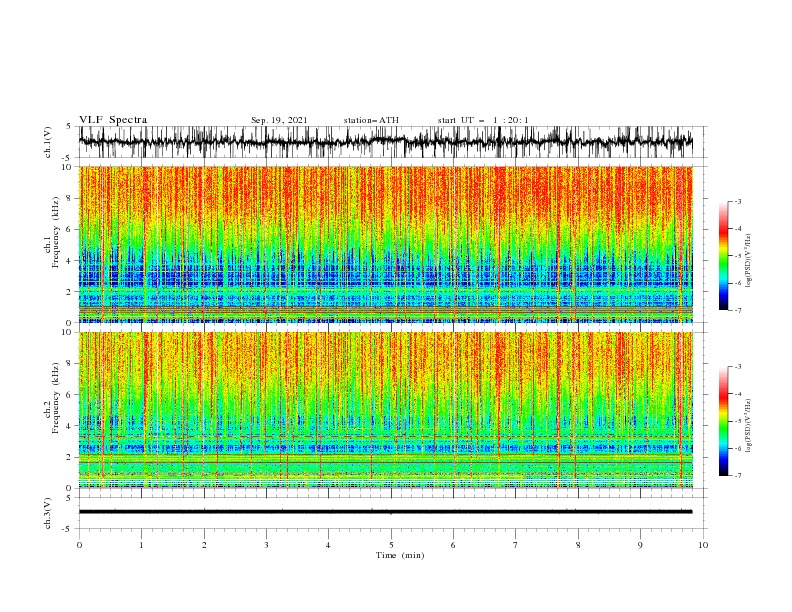
Task: Click the ch.1 color scale bar
Action: (x=723, y=256)
